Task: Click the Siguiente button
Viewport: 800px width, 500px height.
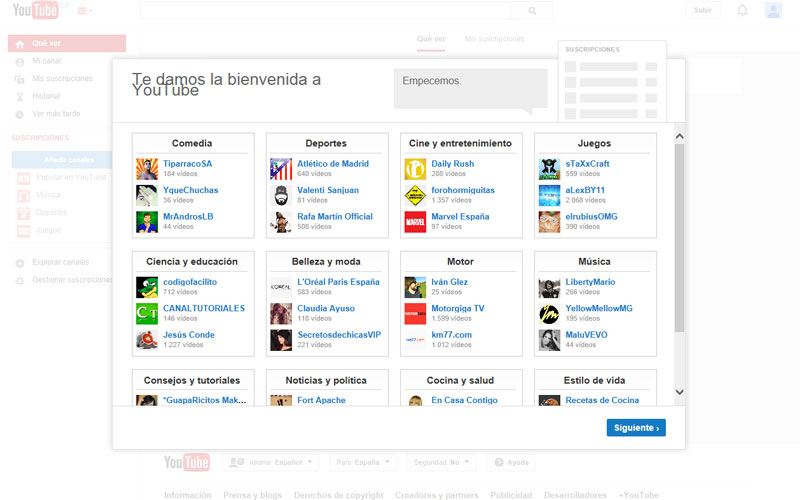Action: tap(636, 428)
